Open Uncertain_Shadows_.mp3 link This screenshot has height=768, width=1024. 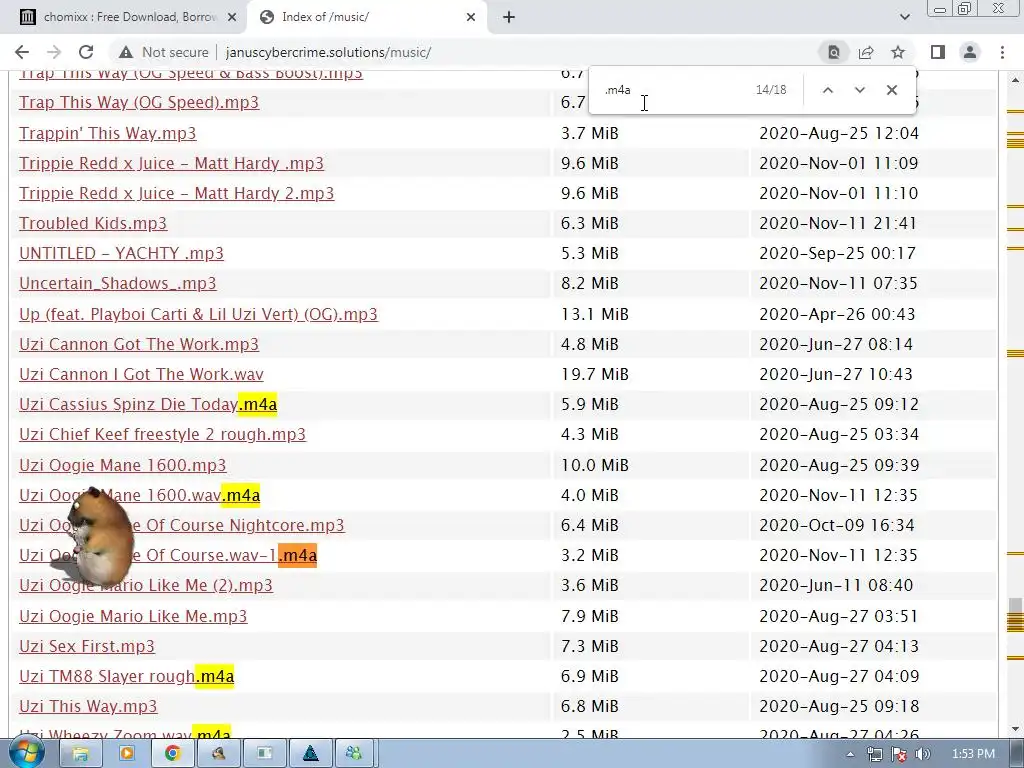coord(118,283)
